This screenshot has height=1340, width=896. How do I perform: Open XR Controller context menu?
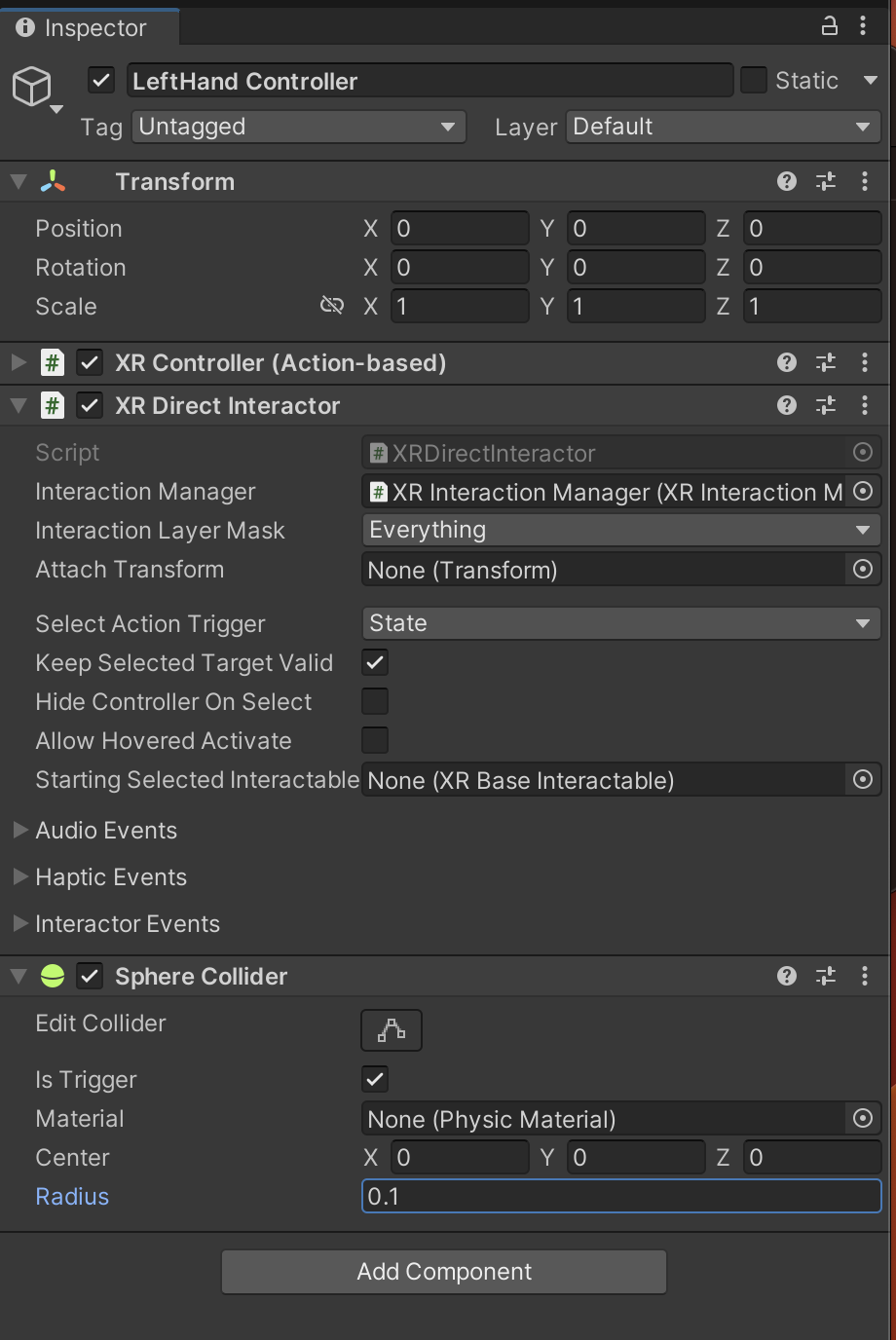pyautogui.click(x=865, y=362)
